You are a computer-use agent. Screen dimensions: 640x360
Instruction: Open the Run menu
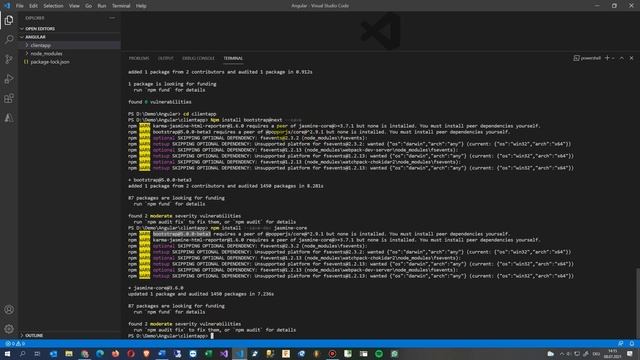(x=102, y=6)
